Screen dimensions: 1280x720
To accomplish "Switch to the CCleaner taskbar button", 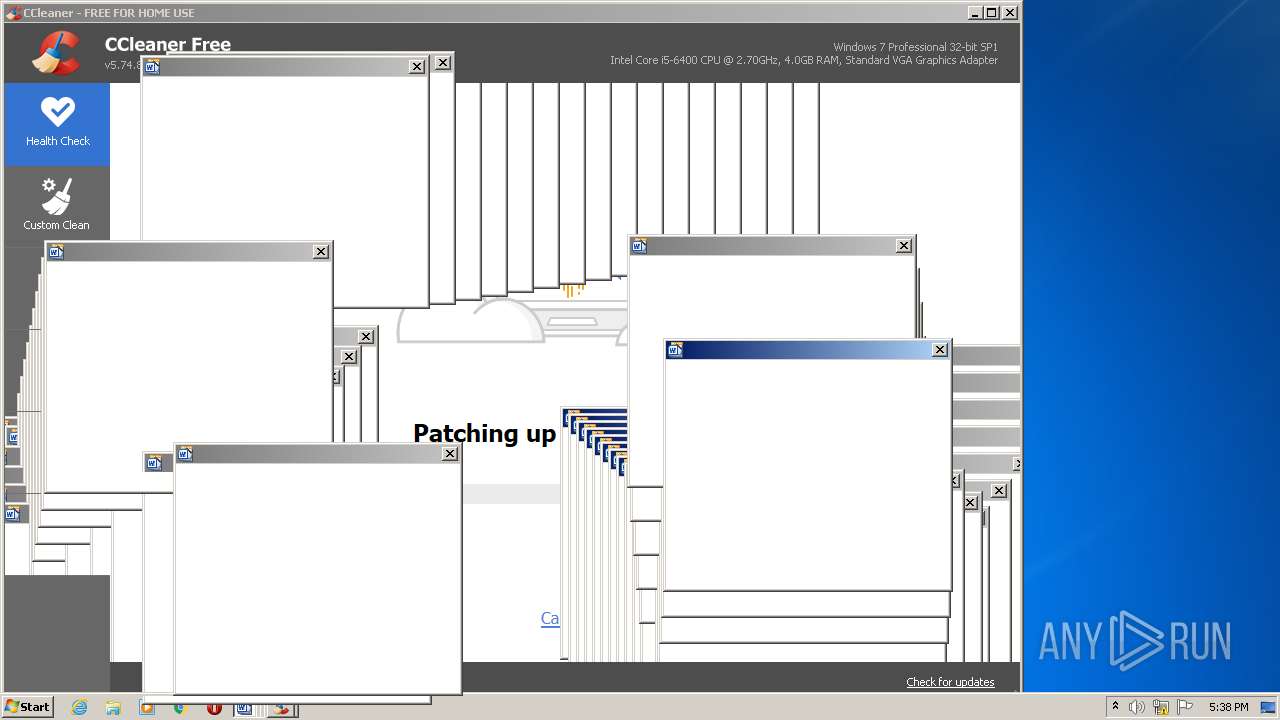I will click(281, 708).
